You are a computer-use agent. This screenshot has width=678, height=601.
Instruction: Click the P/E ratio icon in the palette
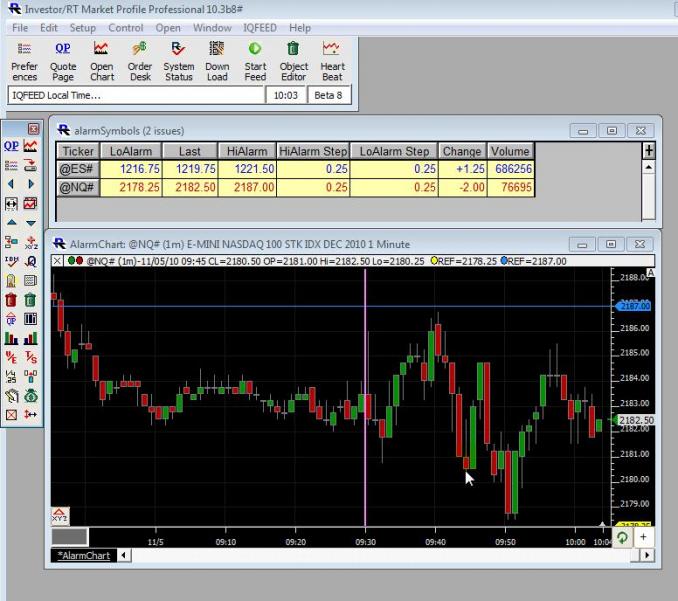coord(11,357)
